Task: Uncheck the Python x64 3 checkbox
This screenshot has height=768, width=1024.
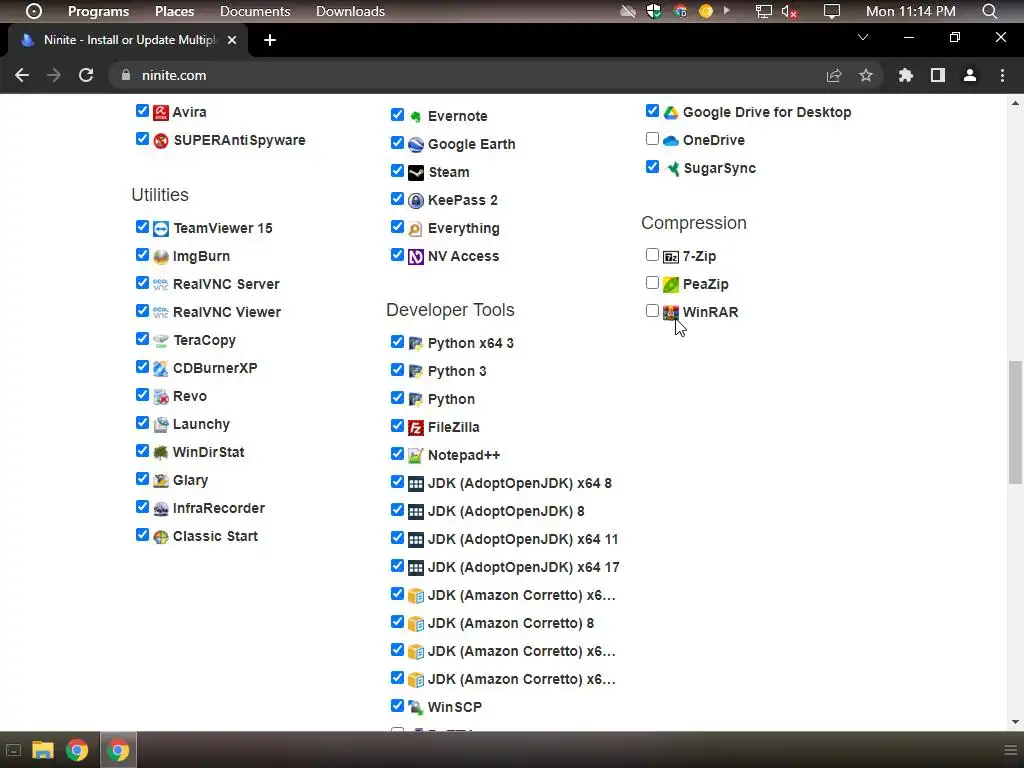Action: pyautogui.click(x=397, y=342)
